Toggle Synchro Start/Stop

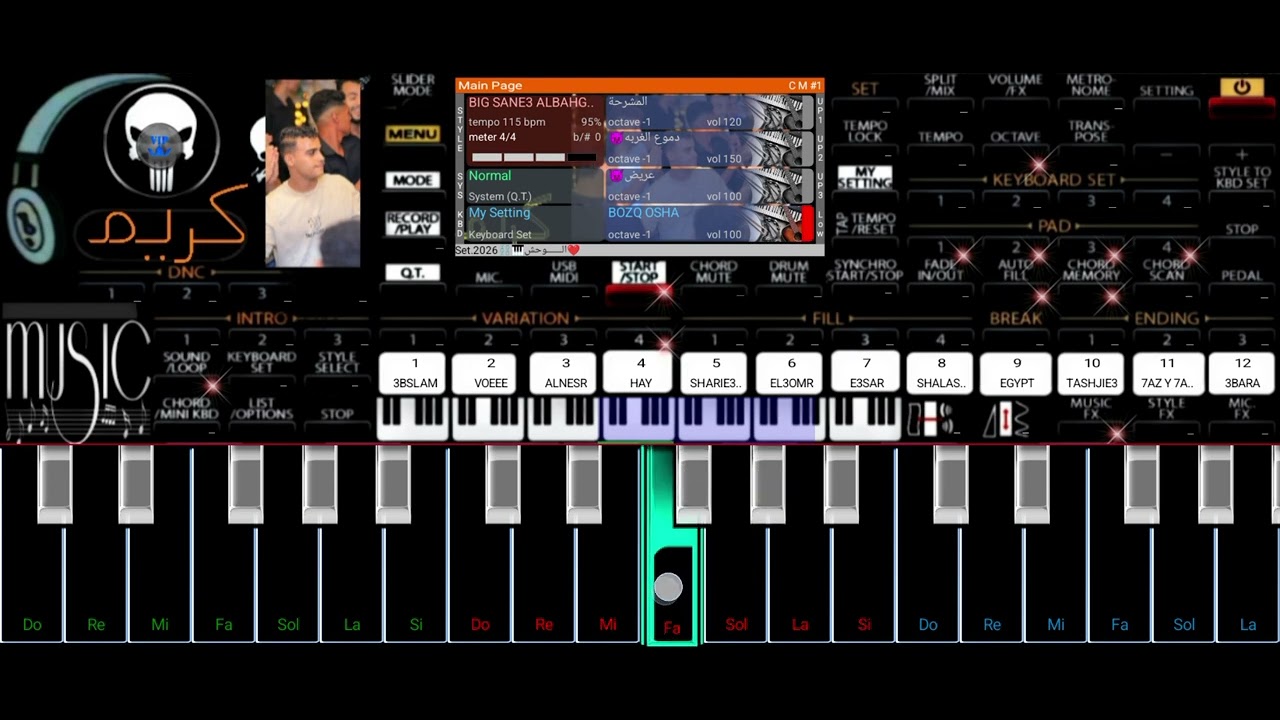click(865, 270)
